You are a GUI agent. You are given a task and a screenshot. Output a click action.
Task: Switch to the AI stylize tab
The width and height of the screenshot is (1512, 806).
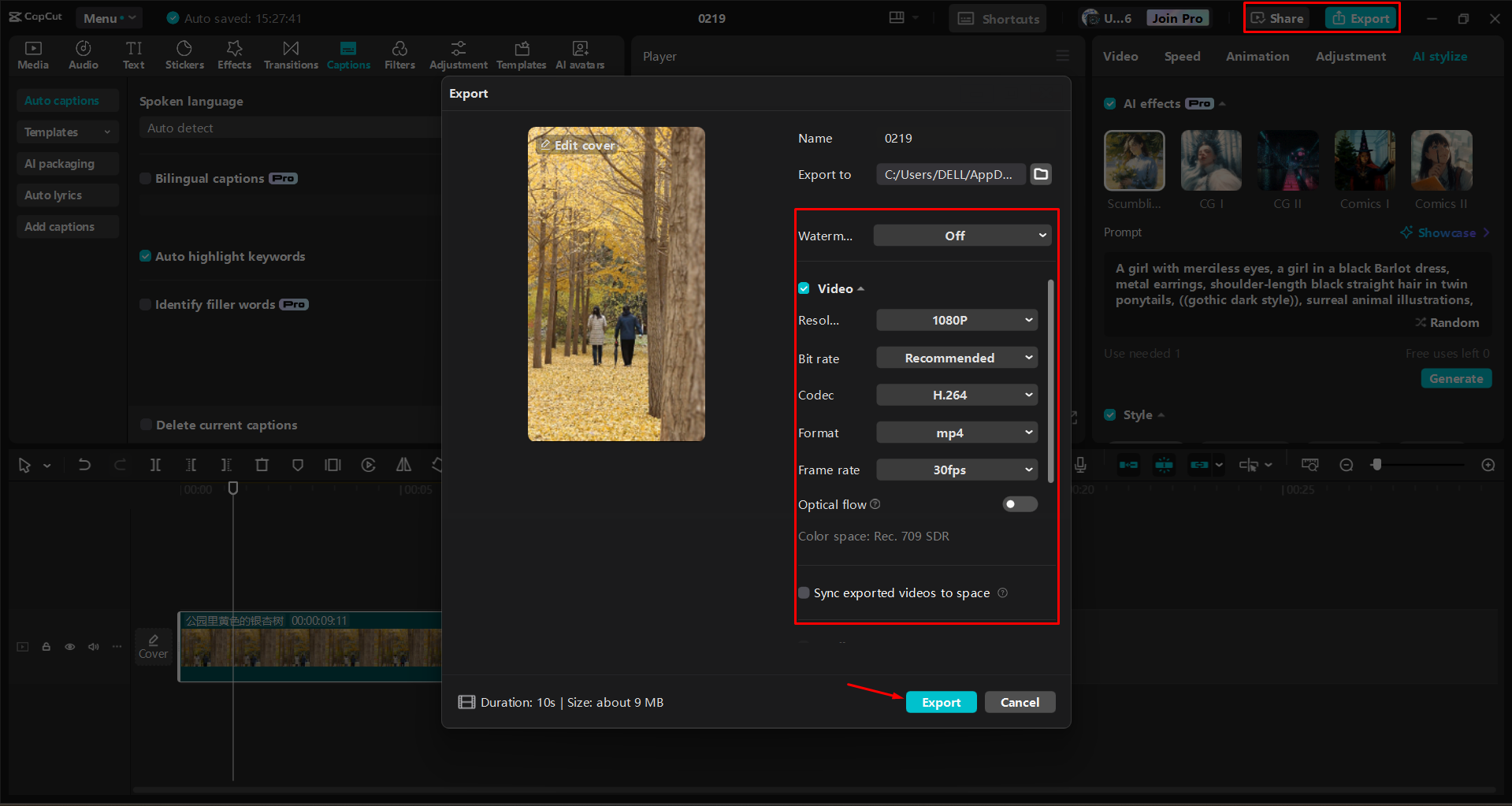click(1440, 56)
